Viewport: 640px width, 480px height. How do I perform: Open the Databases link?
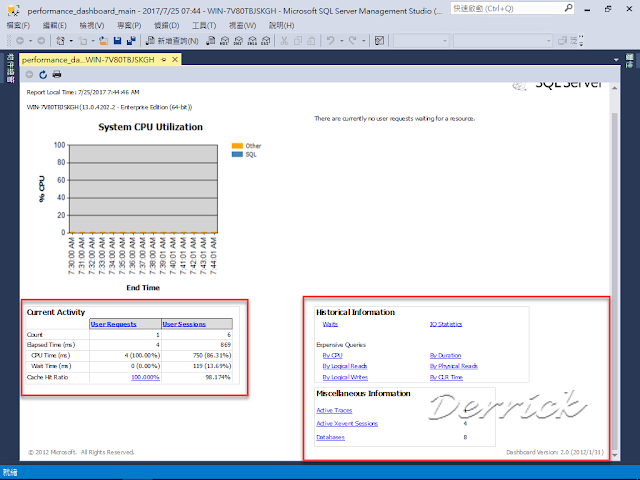(330, 437)
